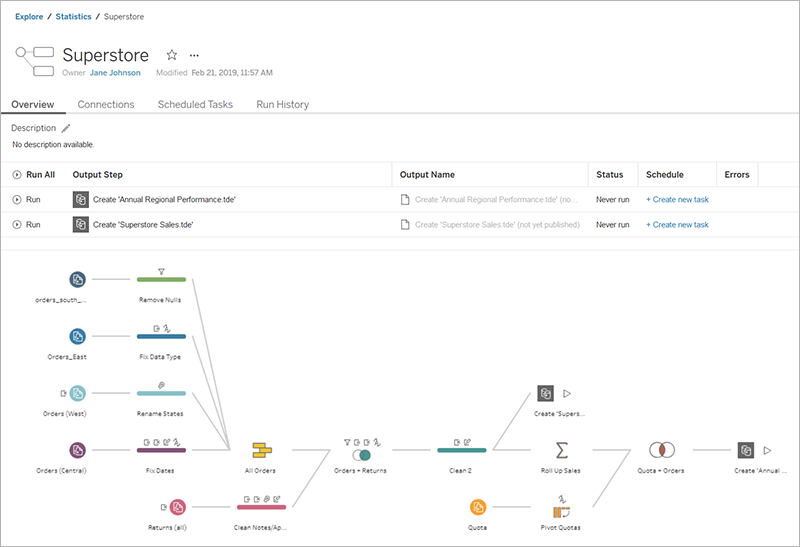This screenshot has width=800, height=547.
Task: Select the Fix Dates clean step bar
Action: point(161,450)
